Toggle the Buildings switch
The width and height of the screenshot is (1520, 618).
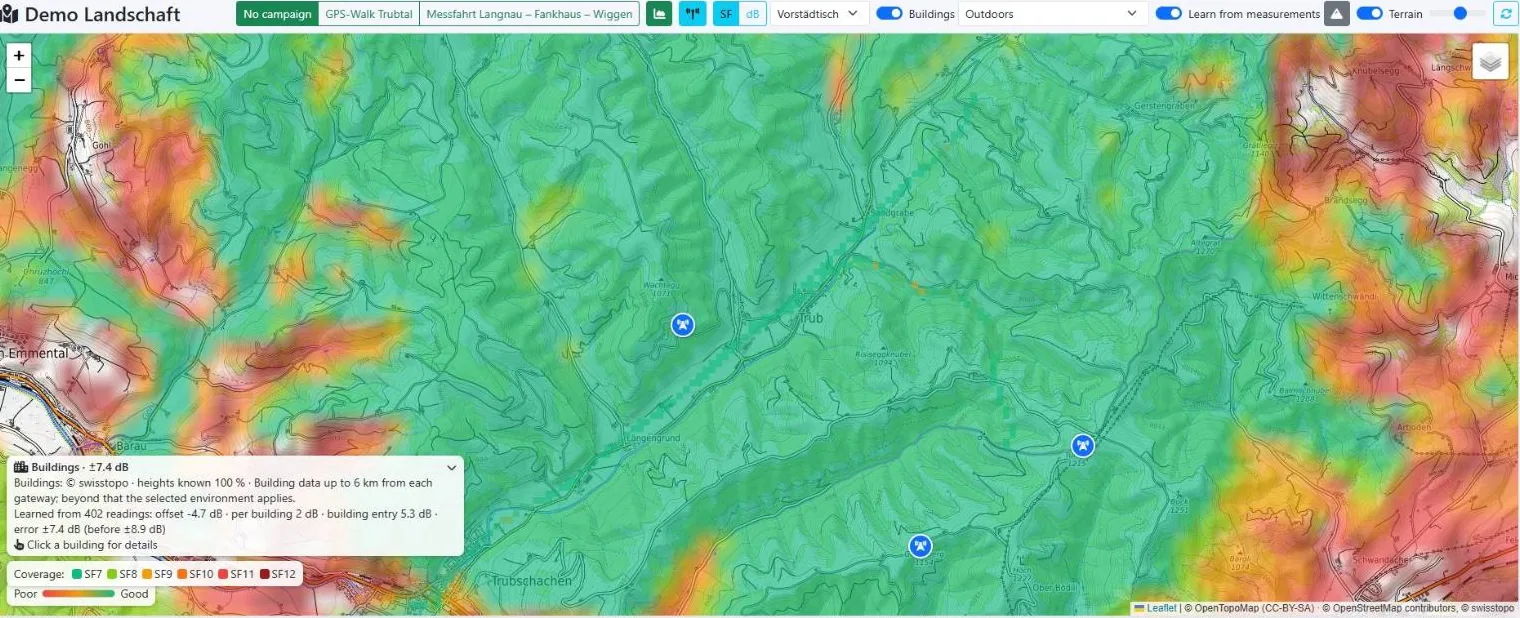(889, 14)
